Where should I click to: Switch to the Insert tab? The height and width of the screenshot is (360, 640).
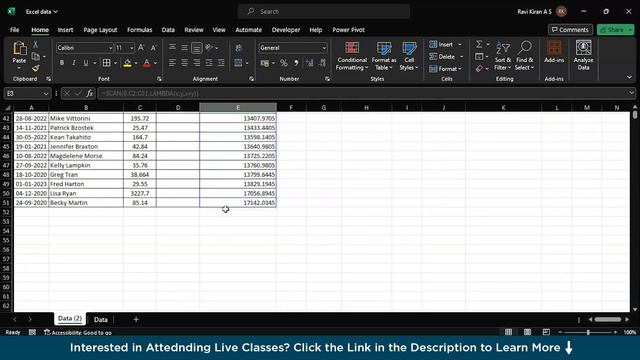click(65, 30)
